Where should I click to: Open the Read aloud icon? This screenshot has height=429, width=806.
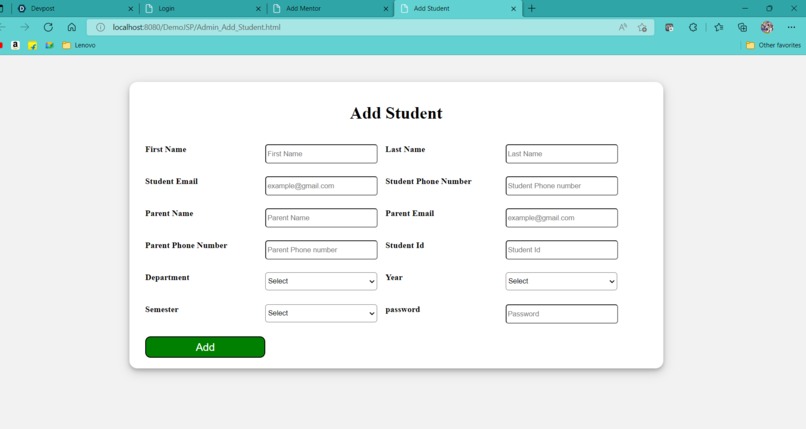622,27
